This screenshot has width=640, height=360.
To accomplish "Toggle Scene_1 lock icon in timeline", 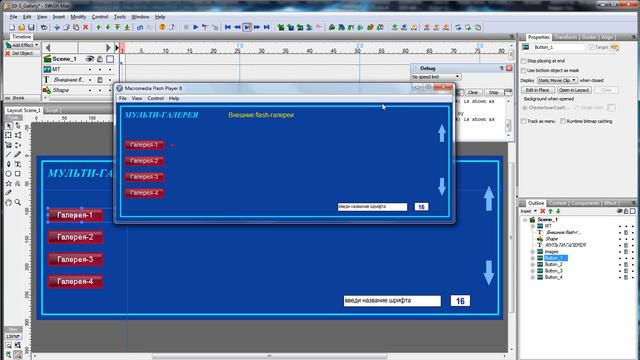I will click(x=100, y=59).
